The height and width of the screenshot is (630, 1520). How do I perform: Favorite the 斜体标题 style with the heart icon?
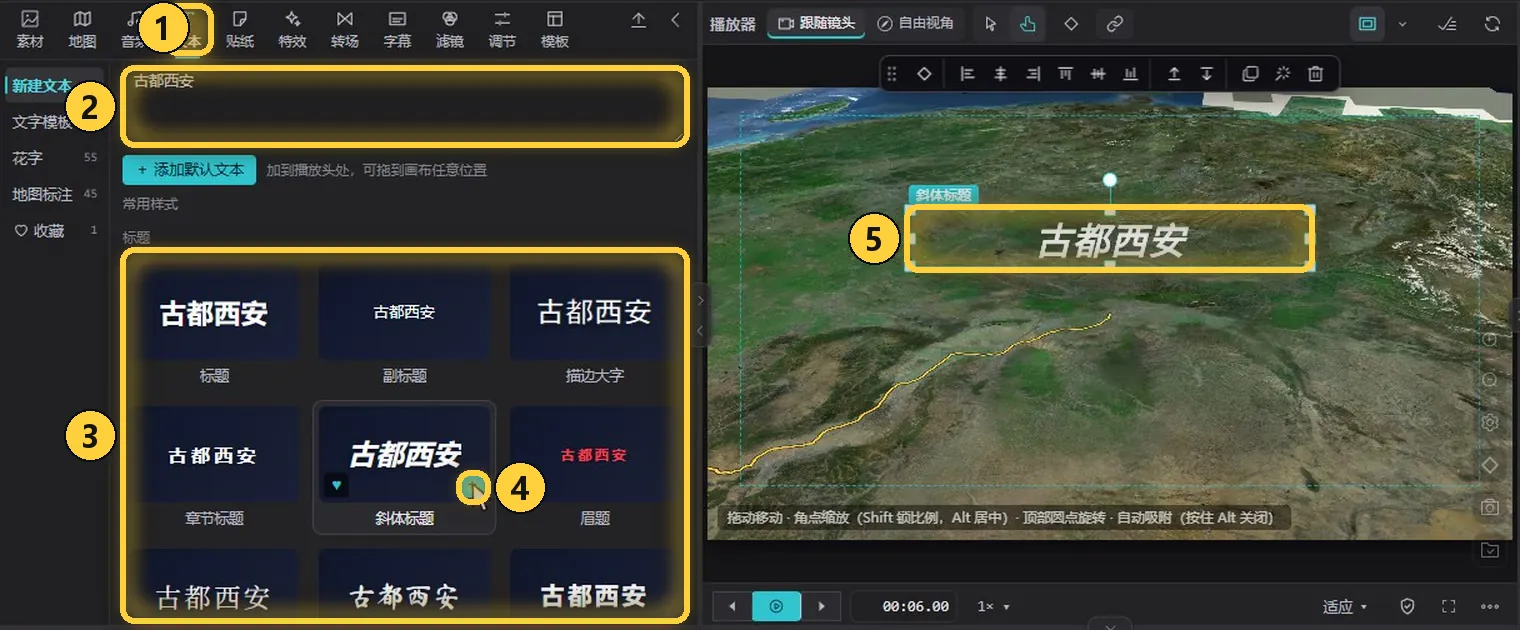click(x=337, y=485)
